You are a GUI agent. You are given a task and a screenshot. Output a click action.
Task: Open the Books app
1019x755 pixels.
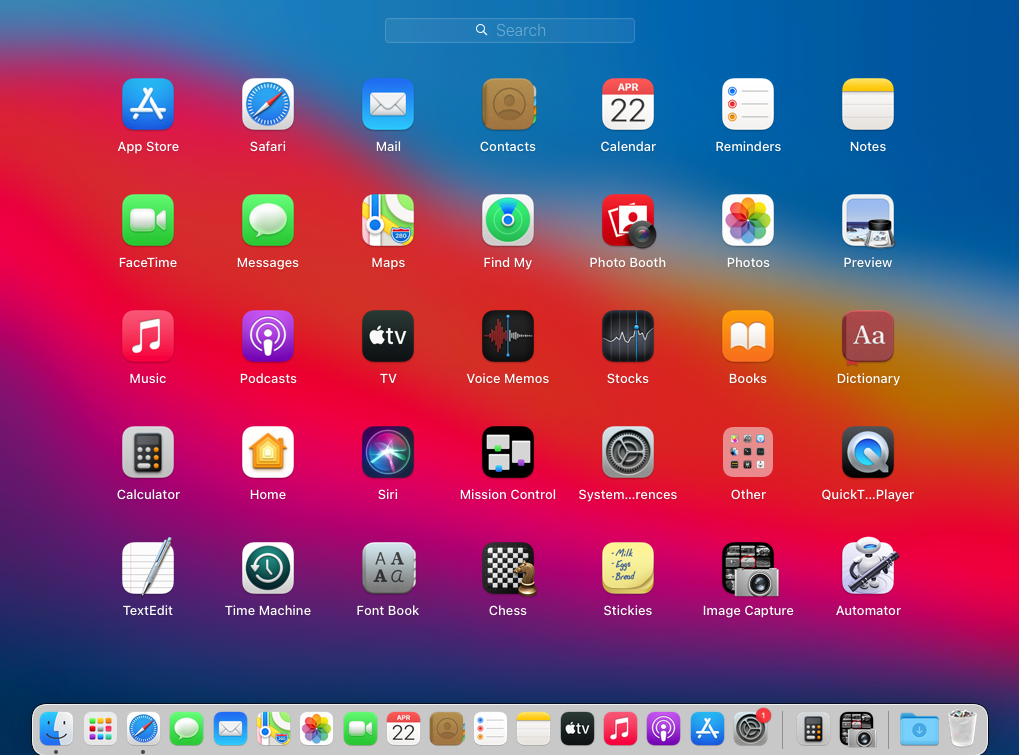[x=748, y=336]
